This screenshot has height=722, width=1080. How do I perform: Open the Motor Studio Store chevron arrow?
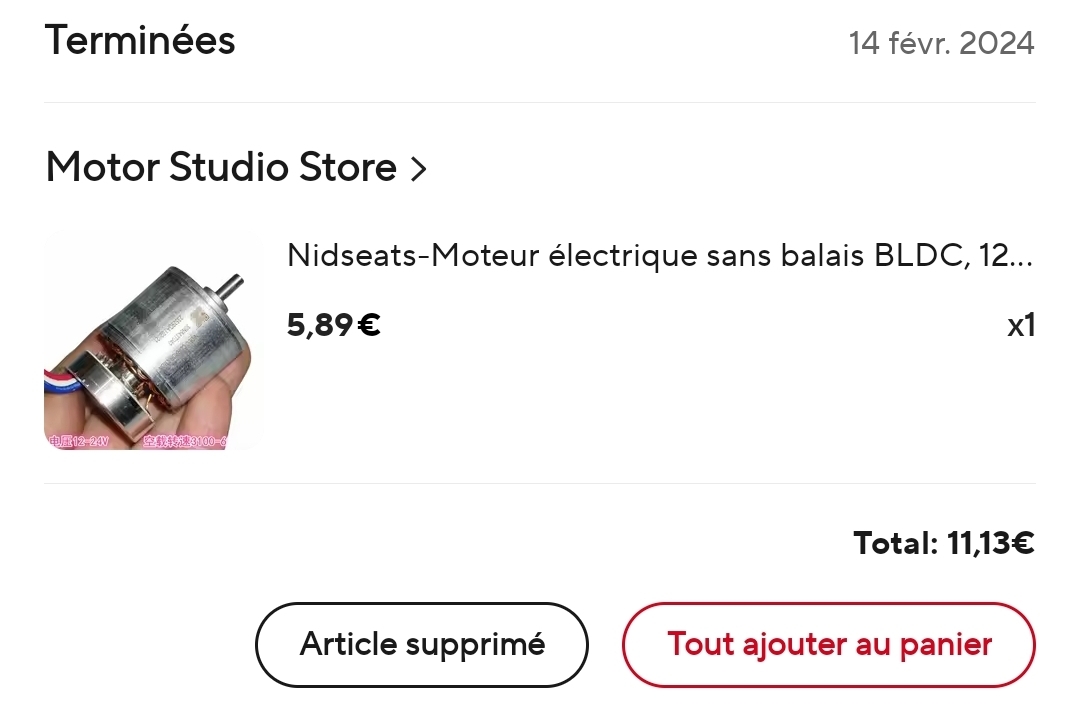tap(418, 168)
